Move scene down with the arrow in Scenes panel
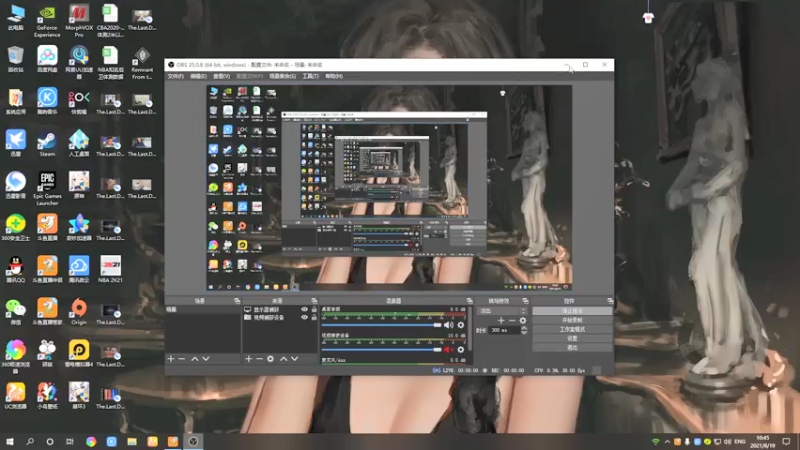The height and width of the screenshot is (450, 800). [x=206, y=359]
